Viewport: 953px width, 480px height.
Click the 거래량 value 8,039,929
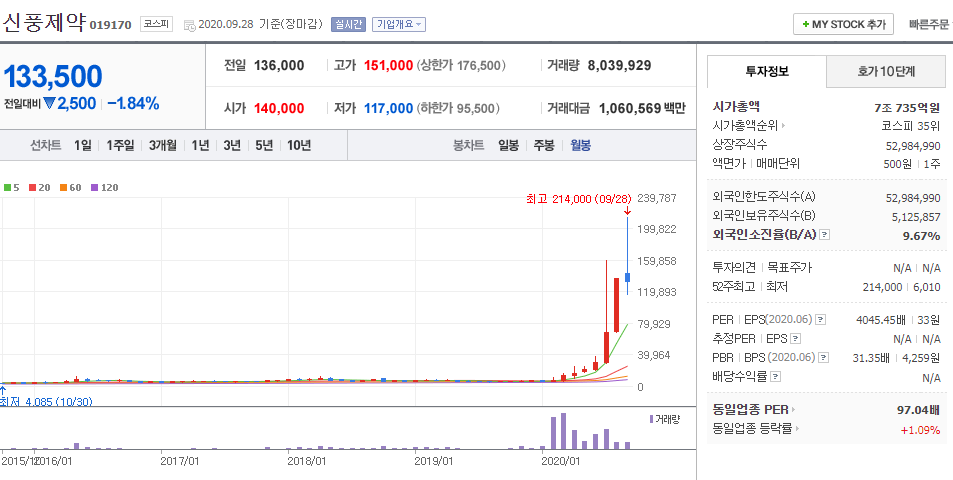point(619,66)
